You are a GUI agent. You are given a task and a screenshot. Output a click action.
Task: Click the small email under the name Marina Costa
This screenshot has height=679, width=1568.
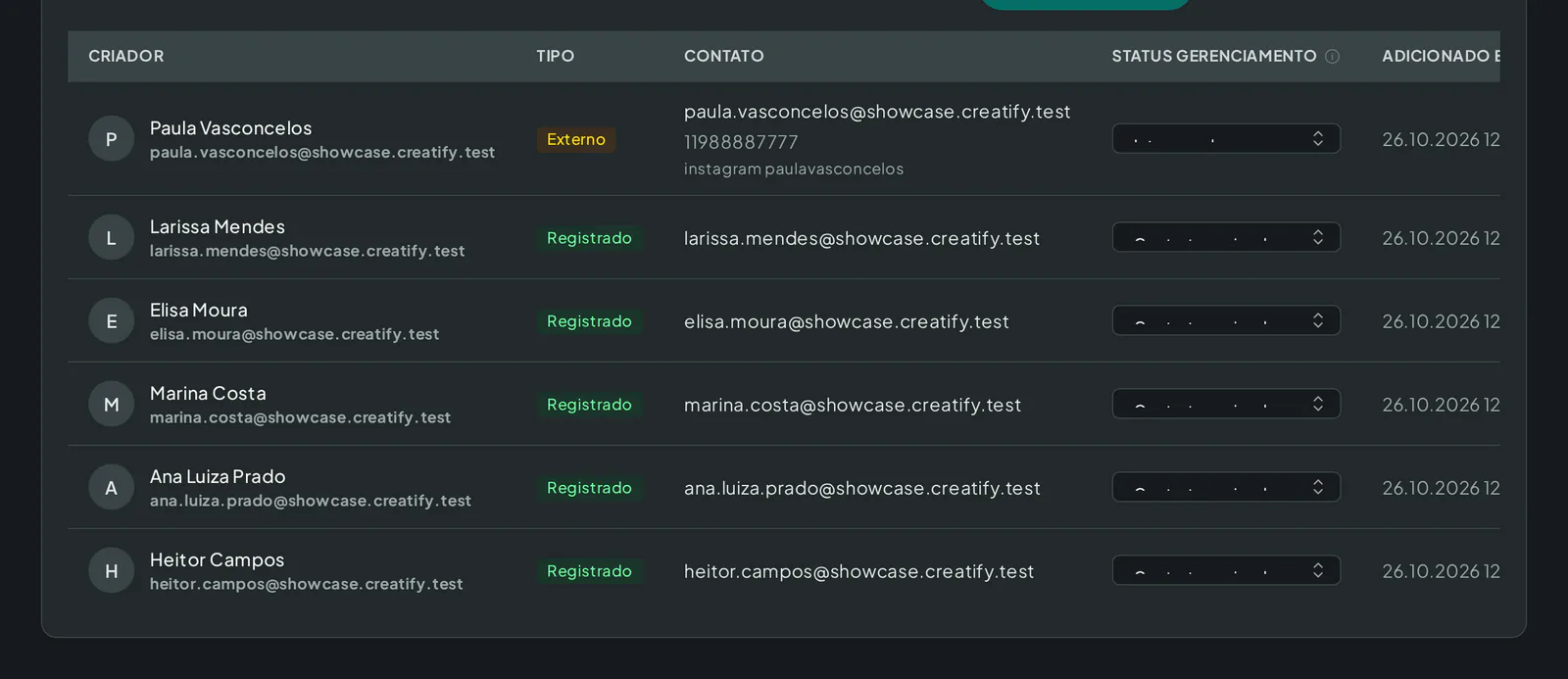tap(301, 417)
